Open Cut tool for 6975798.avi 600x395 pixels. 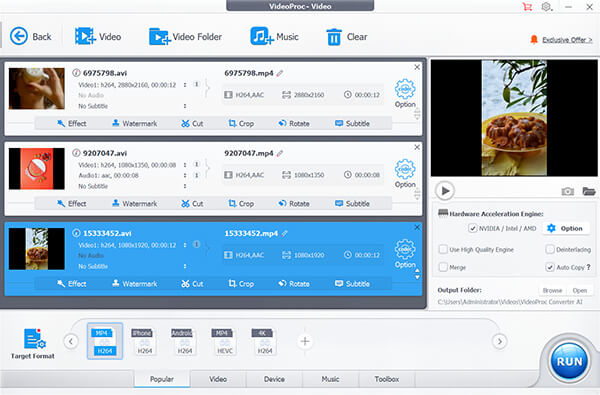[192, 123]
